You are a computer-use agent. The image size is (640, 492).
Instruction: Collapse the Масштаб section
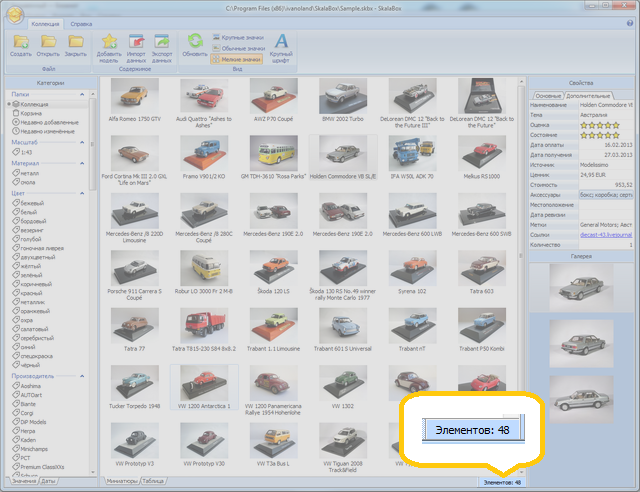tap(82, 142)
